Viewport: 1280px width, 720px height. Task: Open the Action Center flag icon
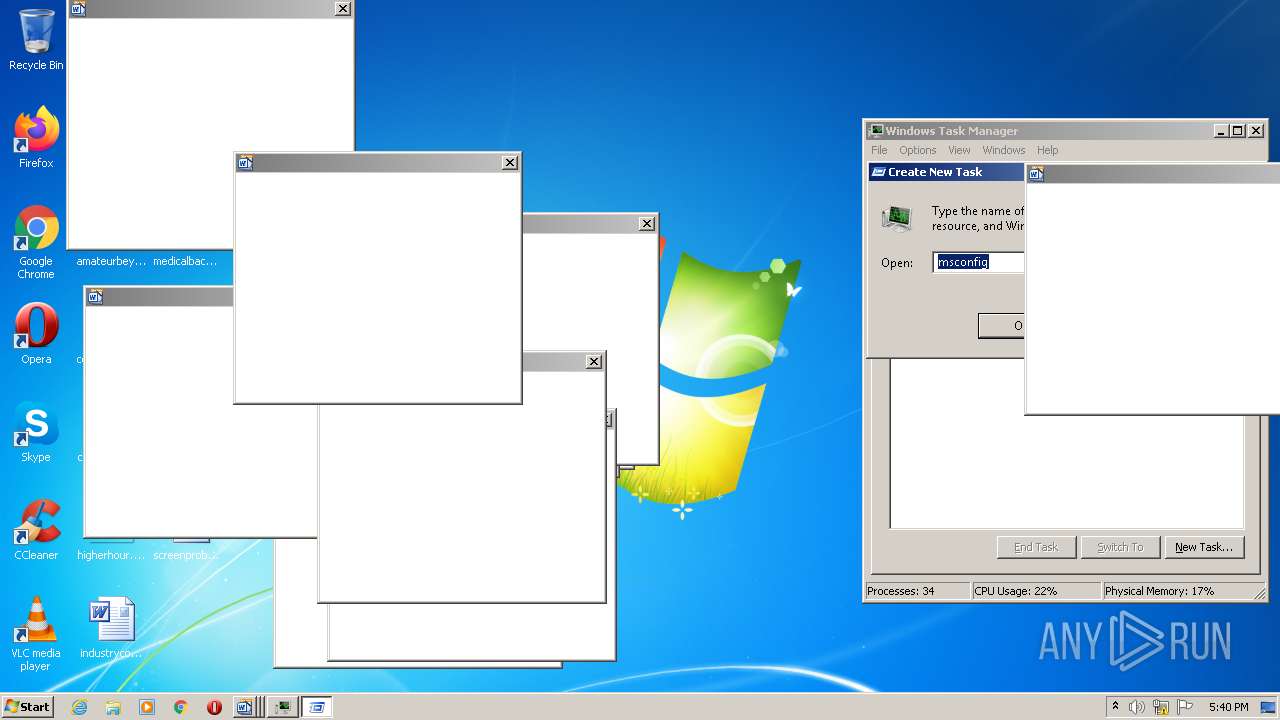(x=1185, y=707)
